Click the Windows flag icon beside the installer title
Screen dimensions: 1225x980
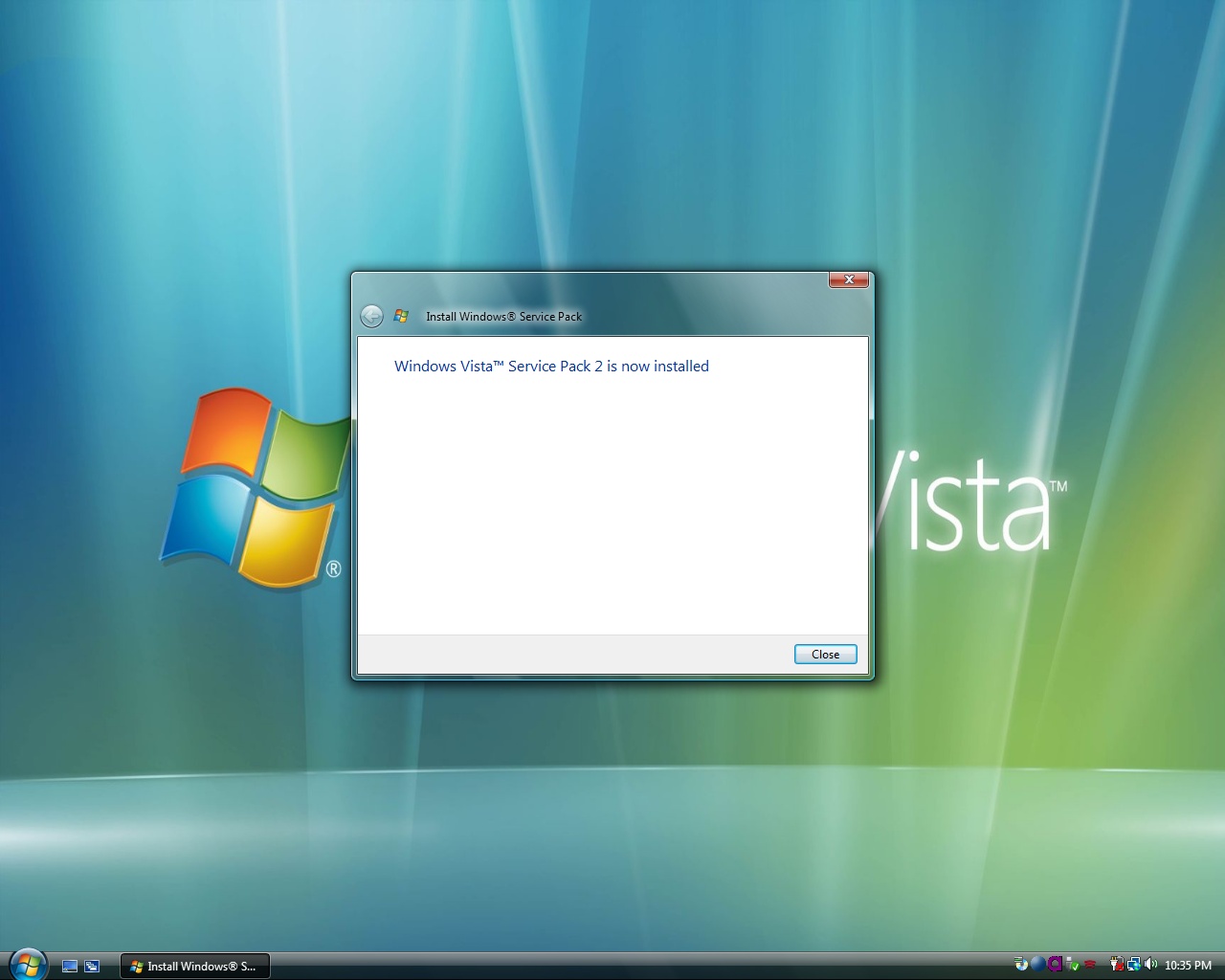tap(401, 316)
